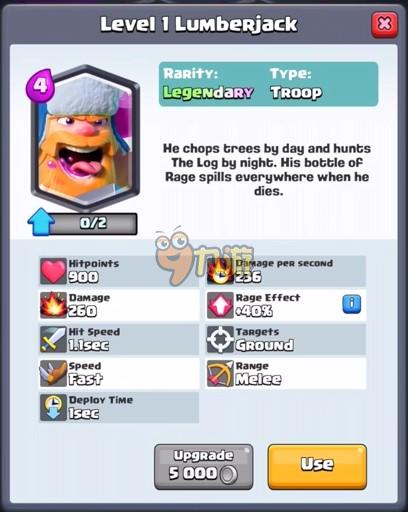Viewport: 408px width, 512px height.
Task: Tap the Lumberjack card portrait
Action: pyautogui.click(x=85, y=138)
